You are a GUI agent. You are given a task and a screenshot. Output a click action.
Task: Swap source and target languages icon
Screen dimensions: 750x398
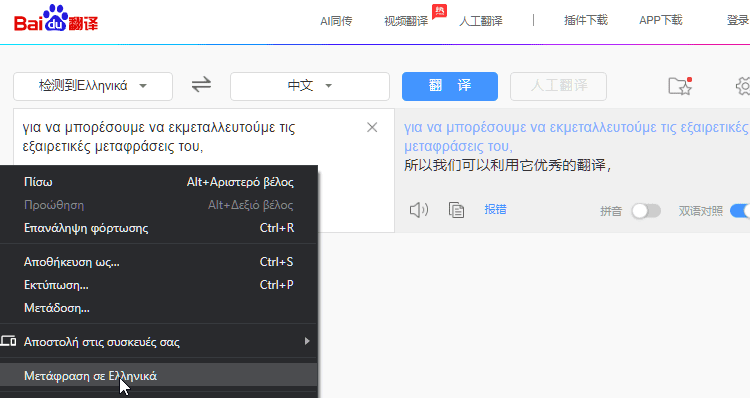(x=201, y=85)
